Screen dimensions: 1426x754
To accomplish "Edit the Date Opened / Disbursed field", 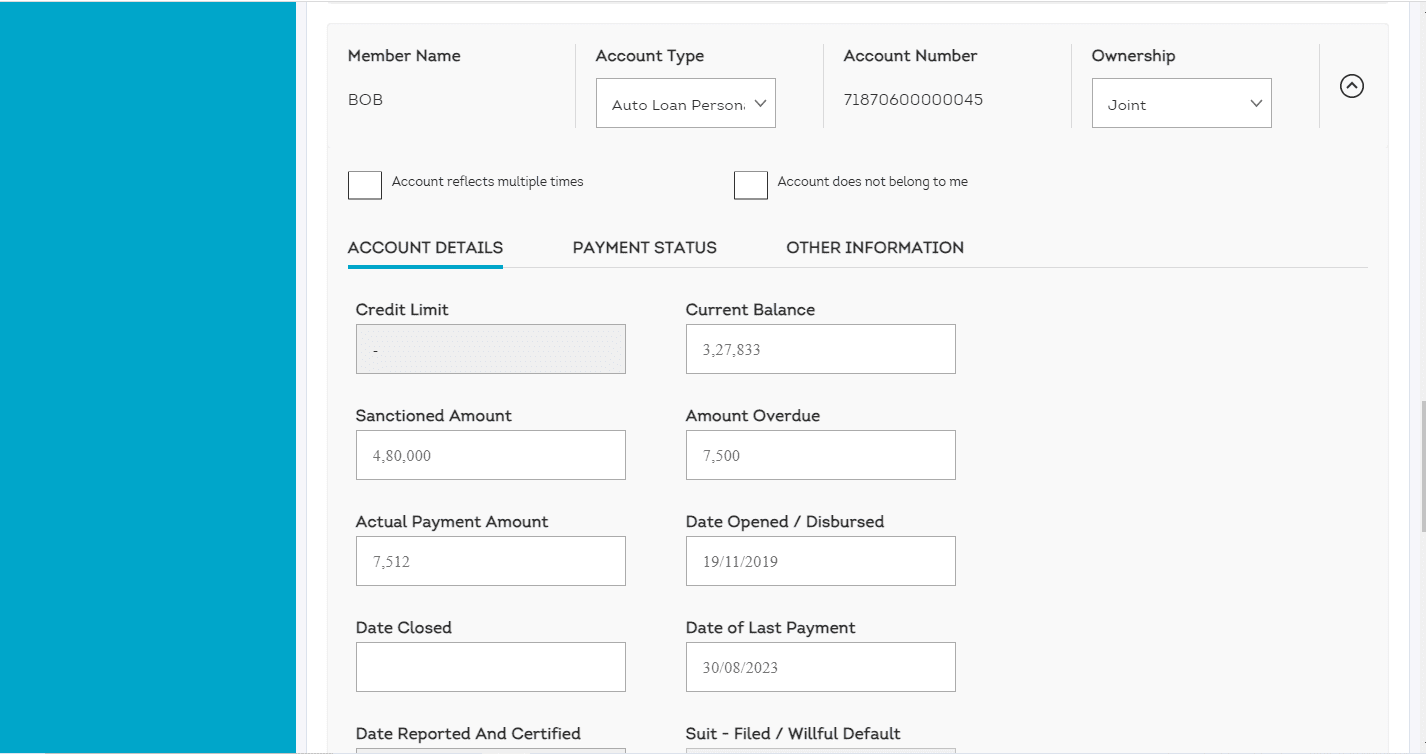I will 821,561.
